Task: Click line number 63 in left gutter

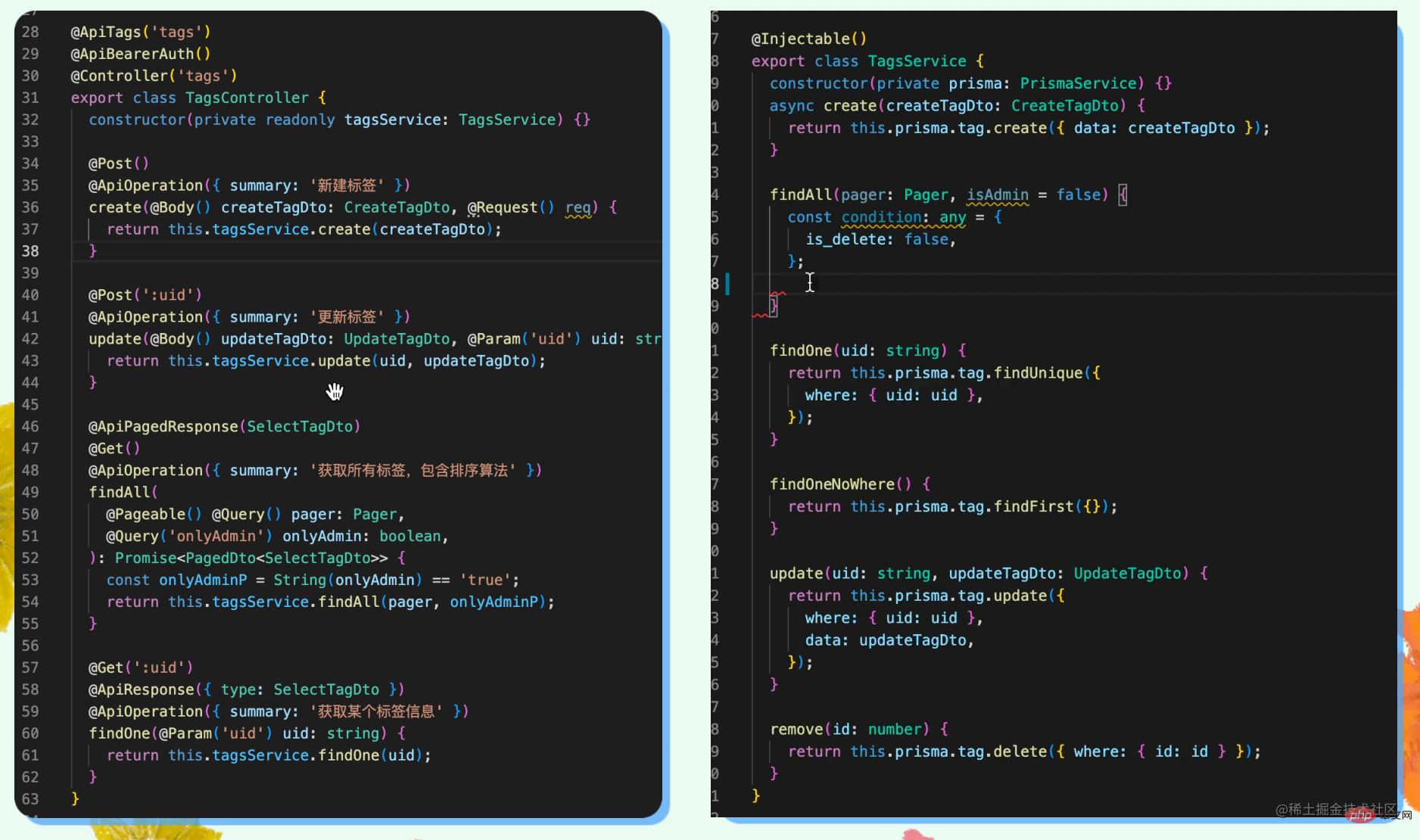Action: point(30,799)
